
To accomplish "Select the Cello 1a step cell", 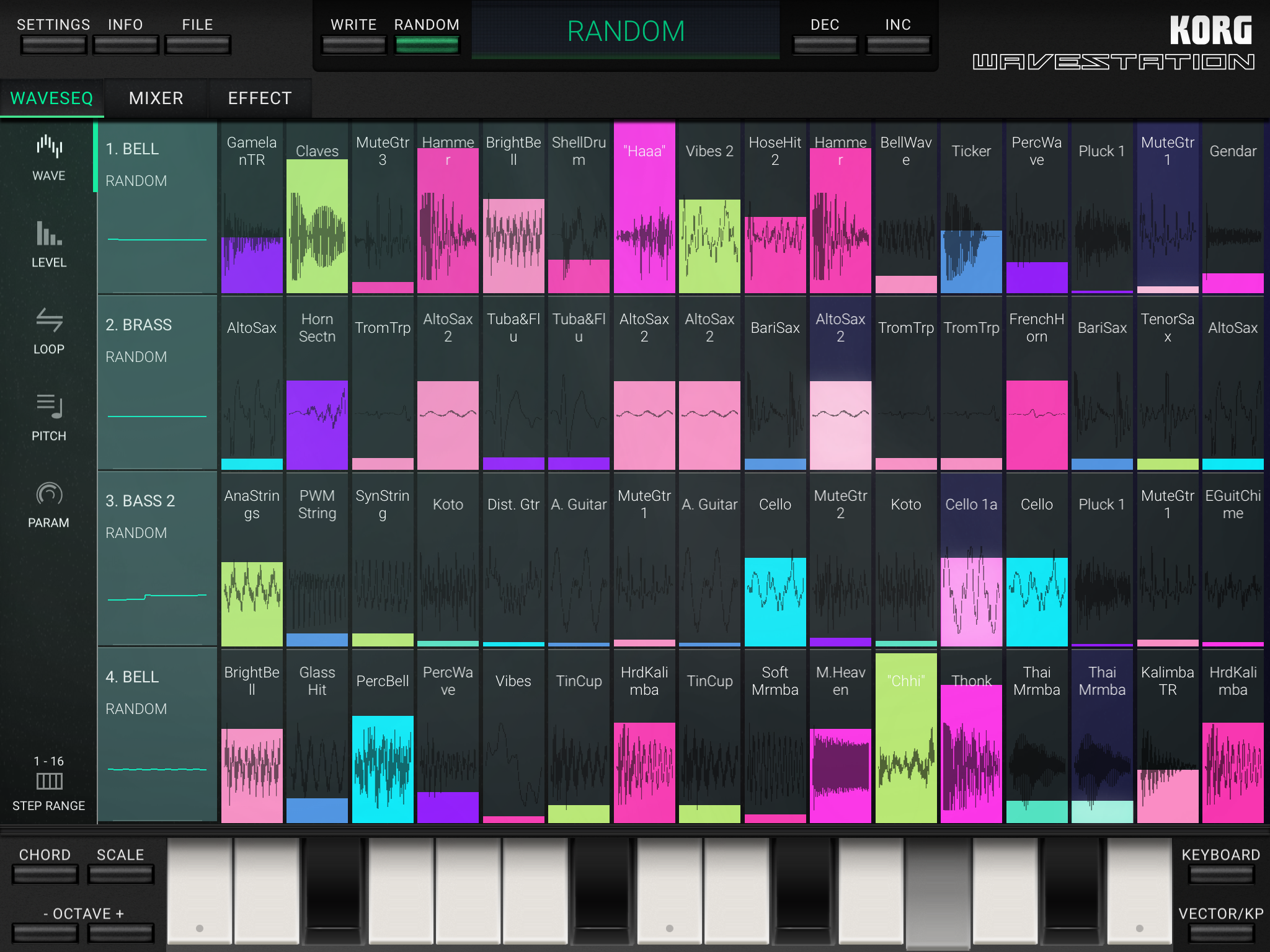I will click(971, 559).
